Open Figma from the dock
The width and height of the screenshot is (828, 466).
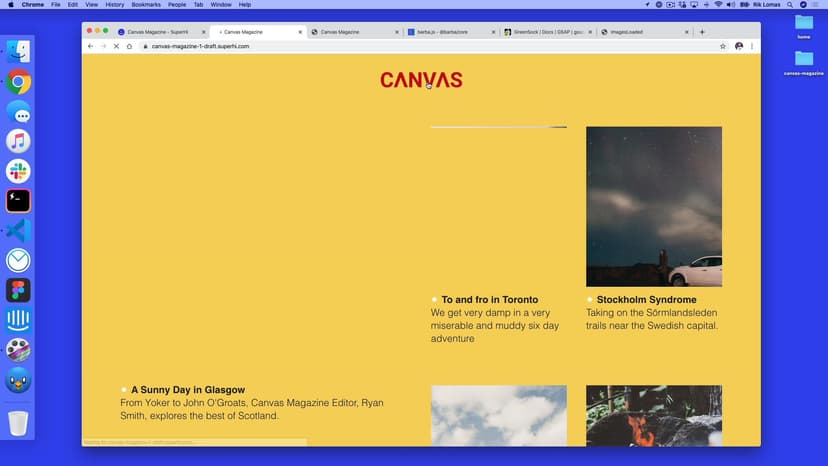(x=18, y=290)
